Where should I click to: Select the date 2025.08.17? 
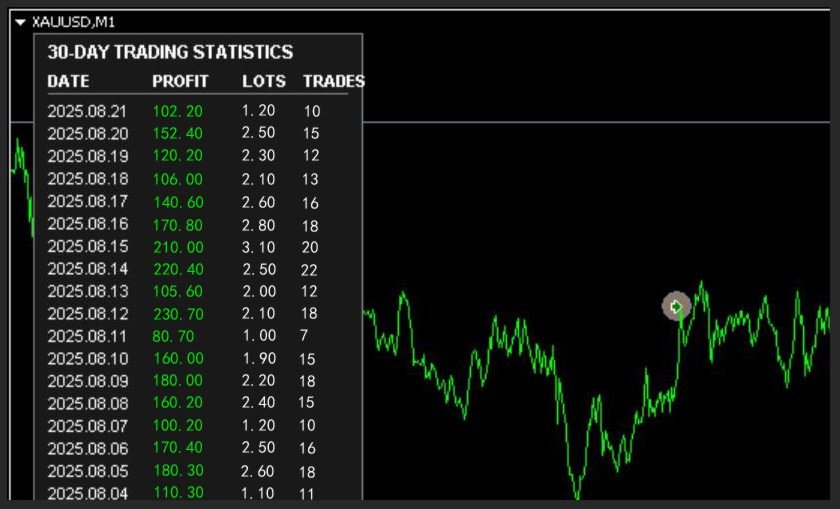87,202
